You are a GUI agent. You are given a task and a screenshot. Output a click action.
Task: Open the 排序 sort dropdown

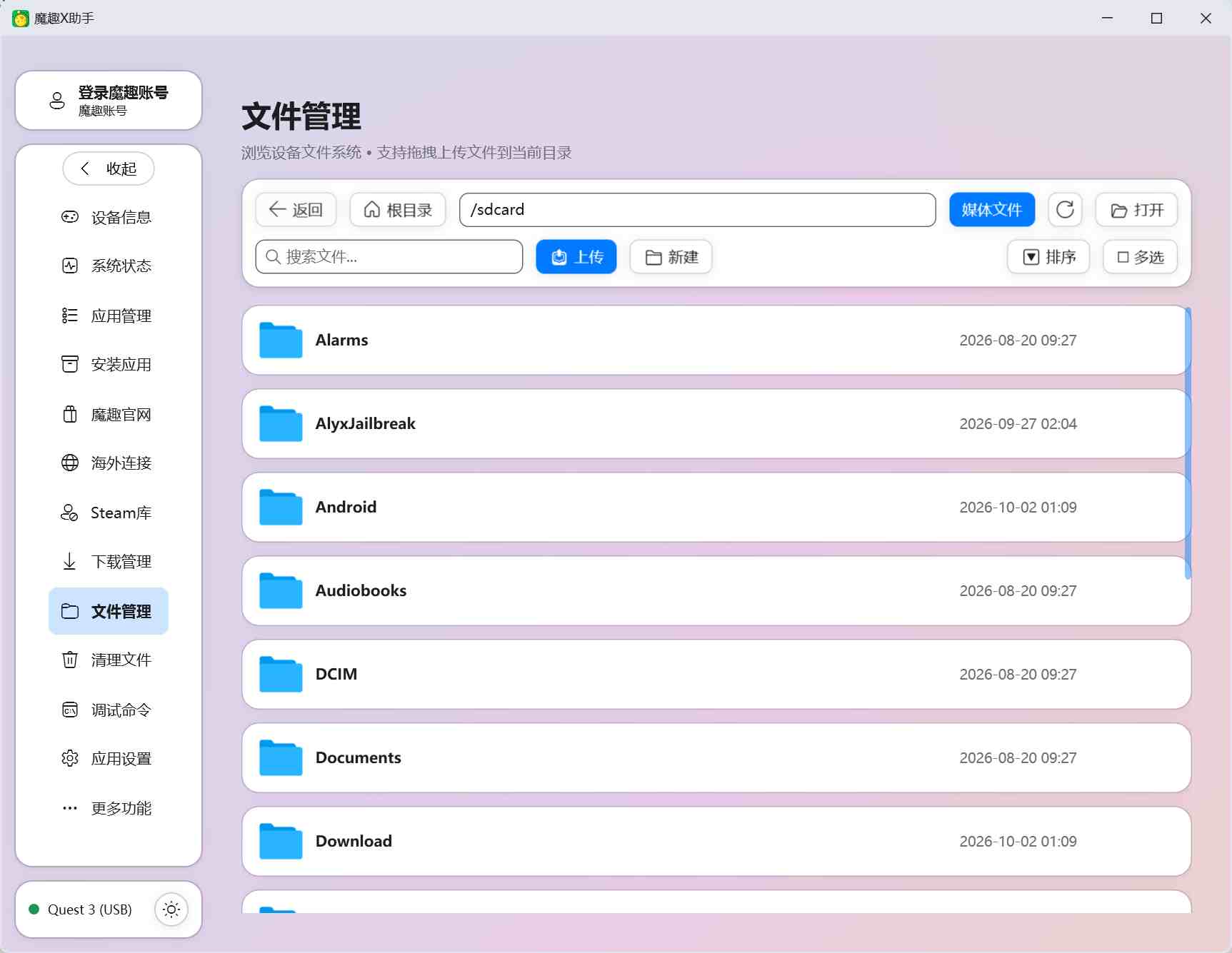click(1048, 257)
